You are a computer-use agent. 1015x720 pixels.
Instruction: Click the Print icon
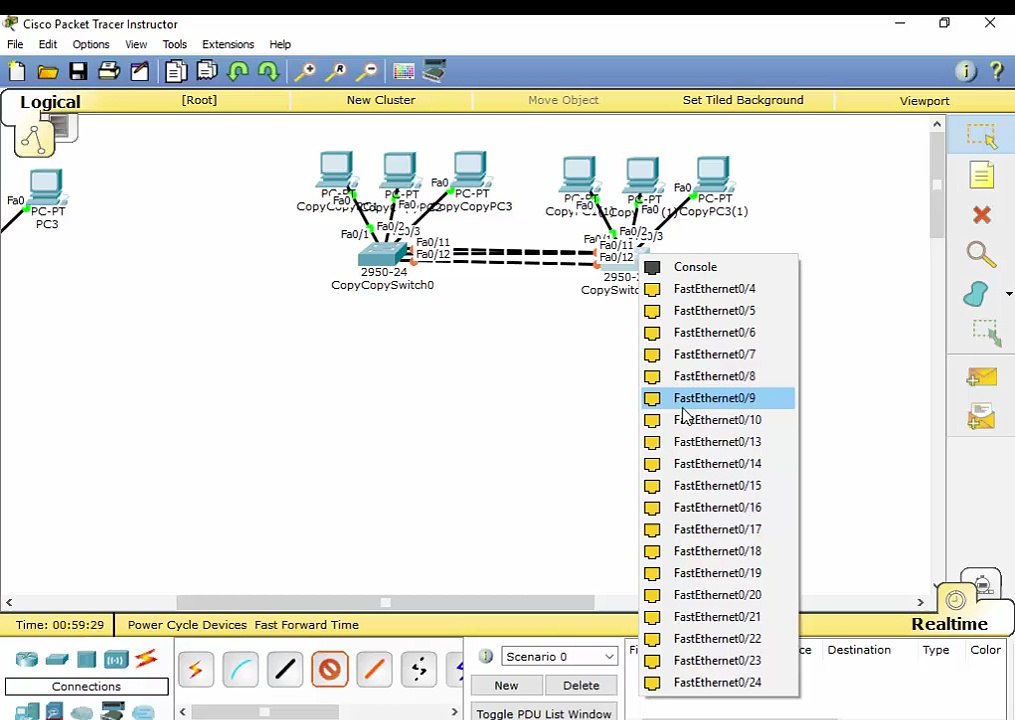[109, 71]
